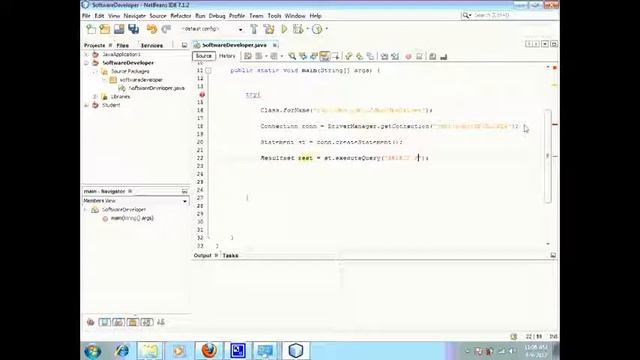This screenshot has width=640, height=360.
Task: Click the Source view button
Action: click(x=203, y=56)
